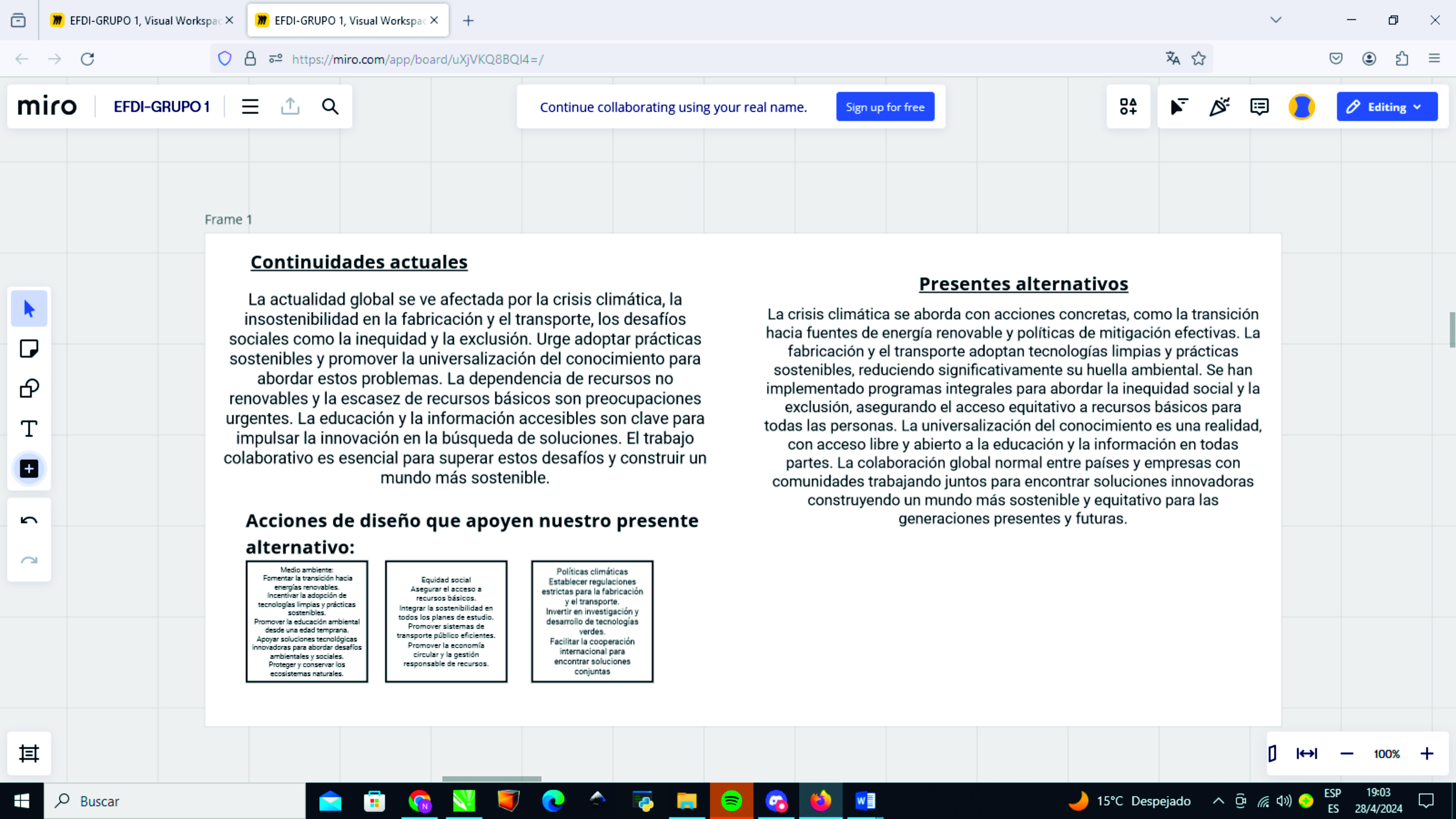Sign up for free
Image resolution: width=1456 pixels, height=819 pixels.
click(885, 107)
